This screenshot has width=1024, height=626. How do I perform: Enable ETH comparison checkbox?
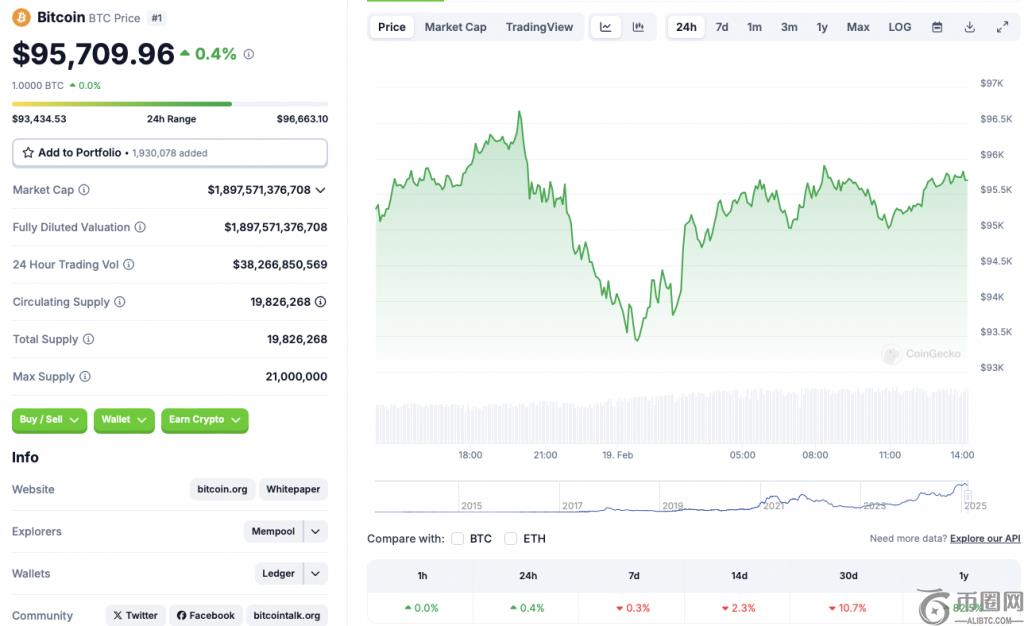[x=510, y=539]
